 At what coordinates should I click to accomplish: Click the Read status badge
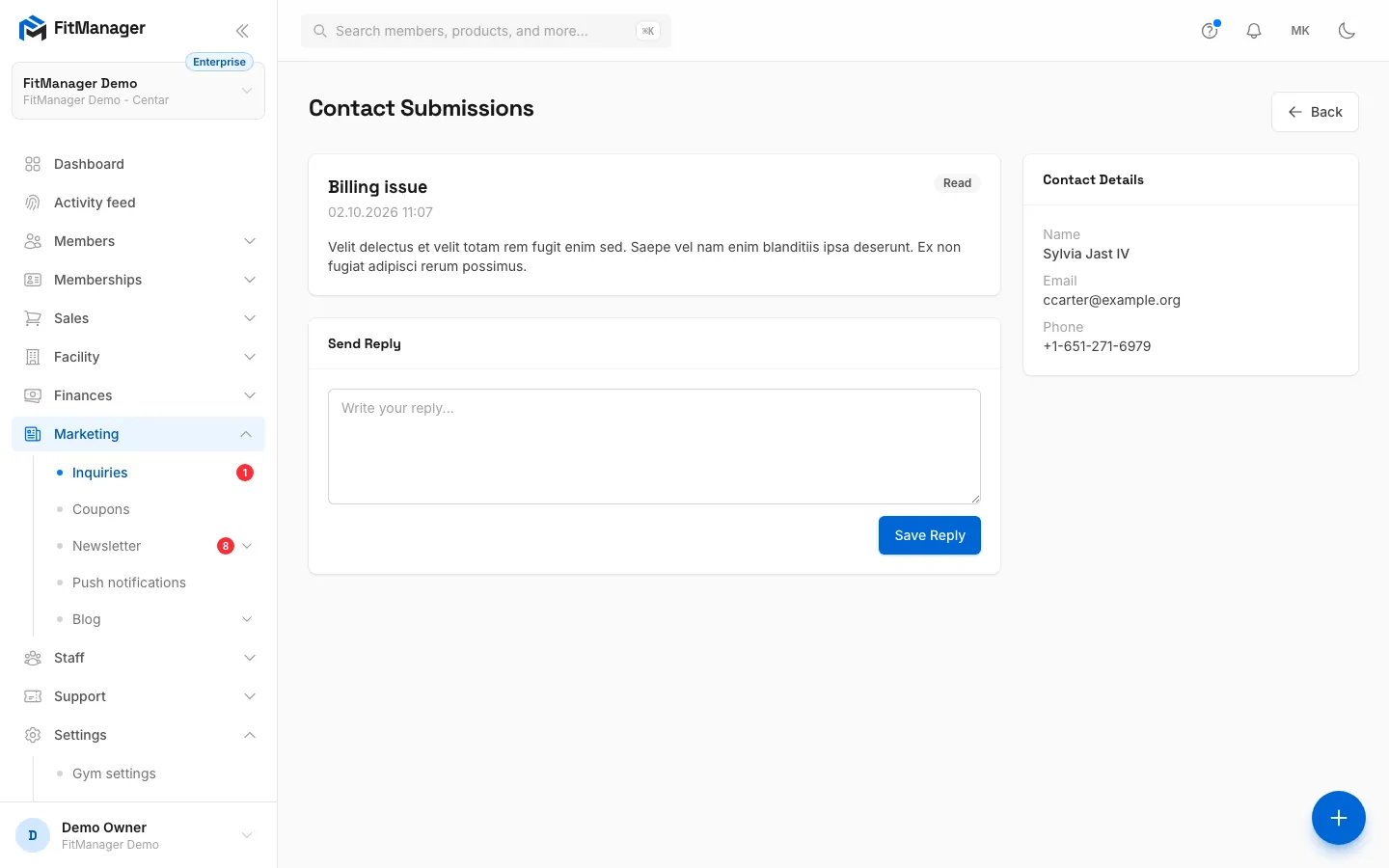click(x=957, y=183)
